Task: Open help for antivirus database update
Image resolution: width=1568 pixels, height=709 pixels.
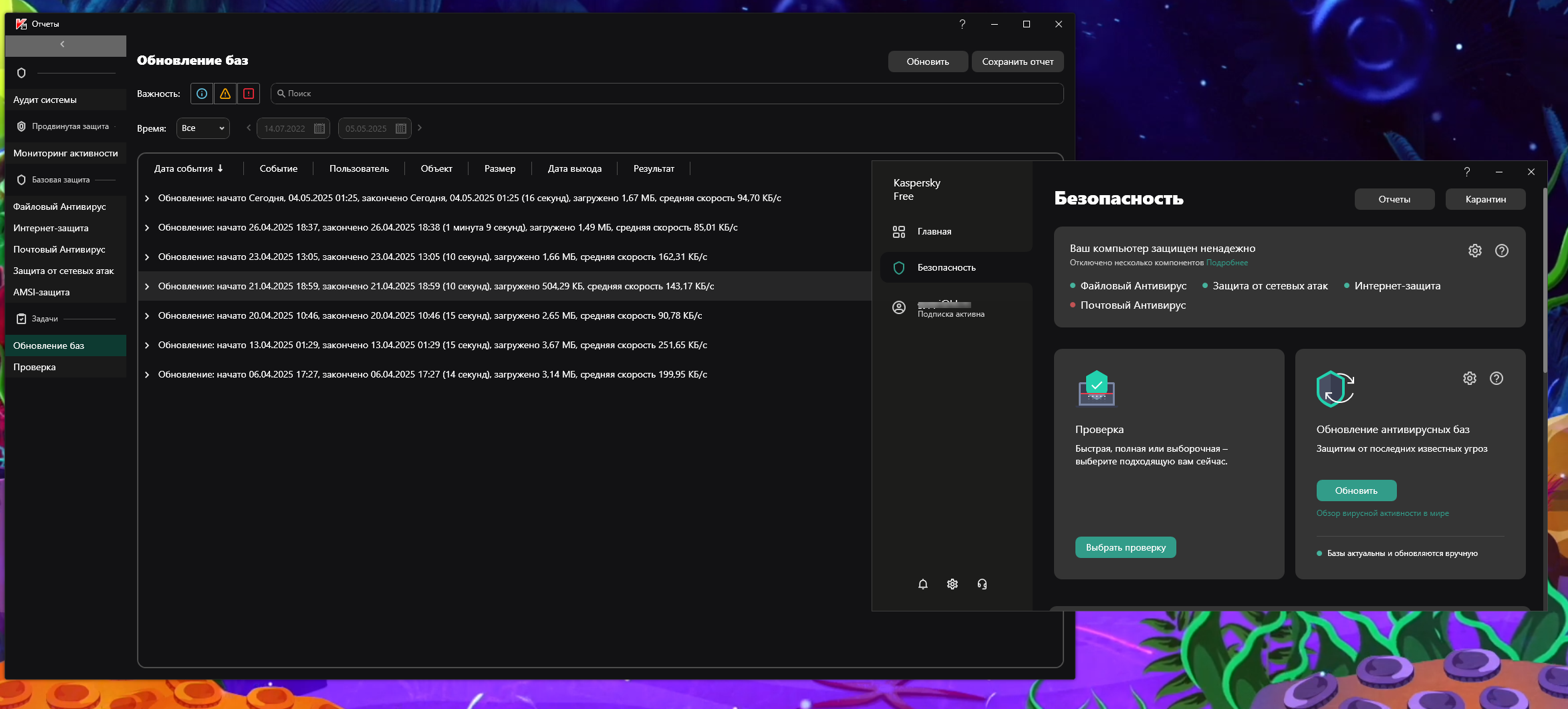Action: click(x=1496, y=378)
